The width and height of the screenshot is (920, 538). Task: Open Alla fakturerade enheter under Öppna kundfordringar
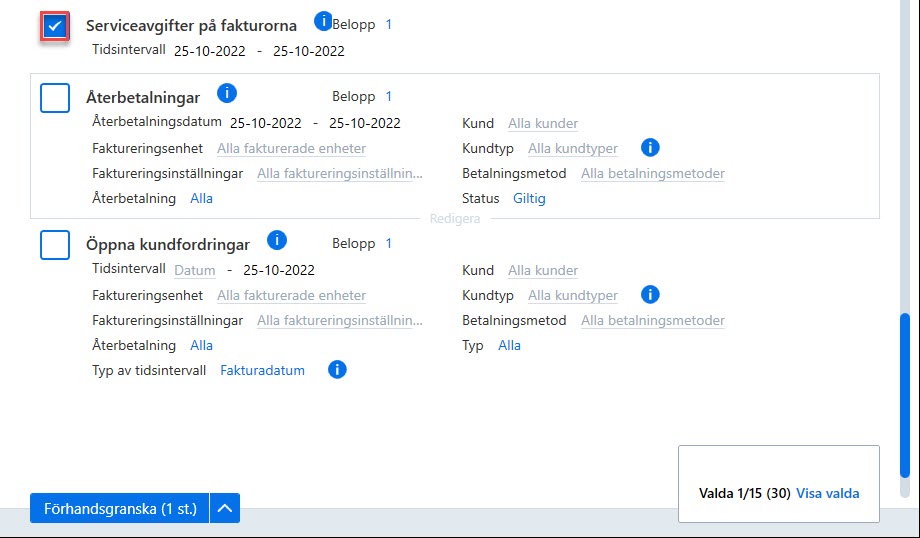click(291, 295)
